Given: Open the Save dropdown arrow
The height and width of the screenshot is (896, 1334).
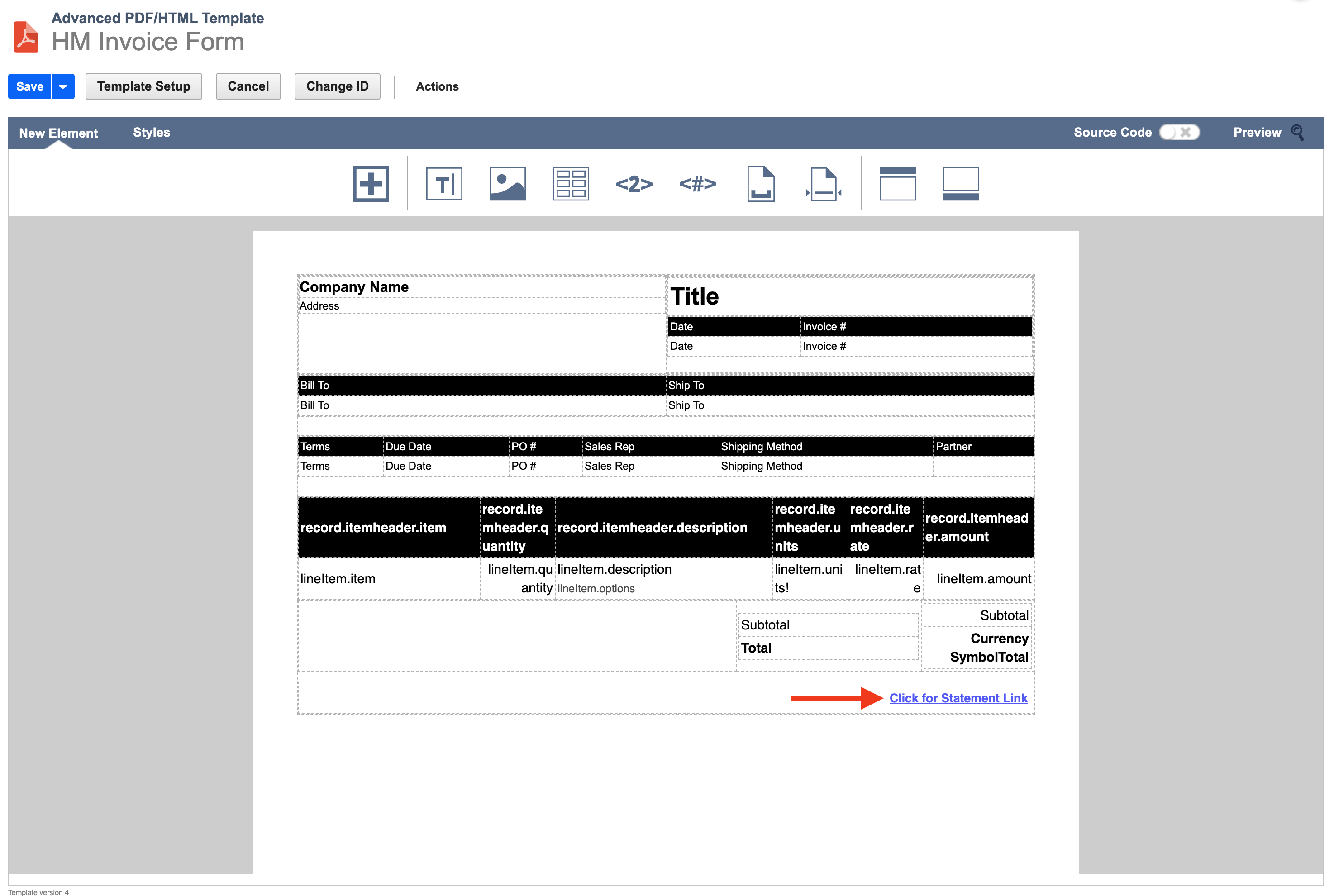Looking at the screenshot, I should tap(63, 86).
